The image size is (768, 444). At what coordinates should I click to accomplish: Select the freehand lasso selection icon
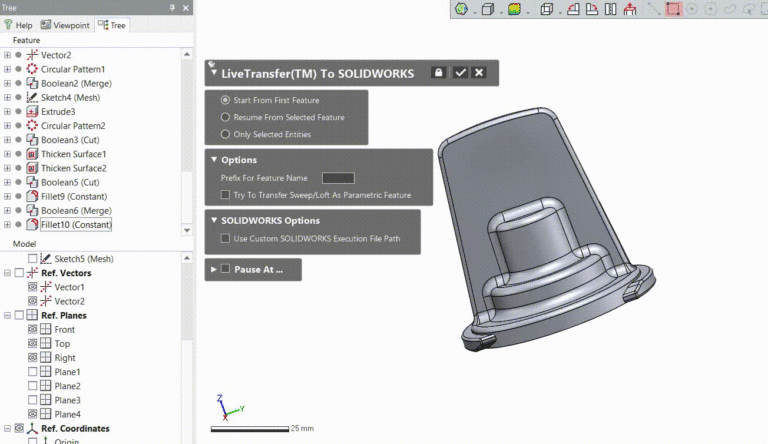tap(730, 9)
